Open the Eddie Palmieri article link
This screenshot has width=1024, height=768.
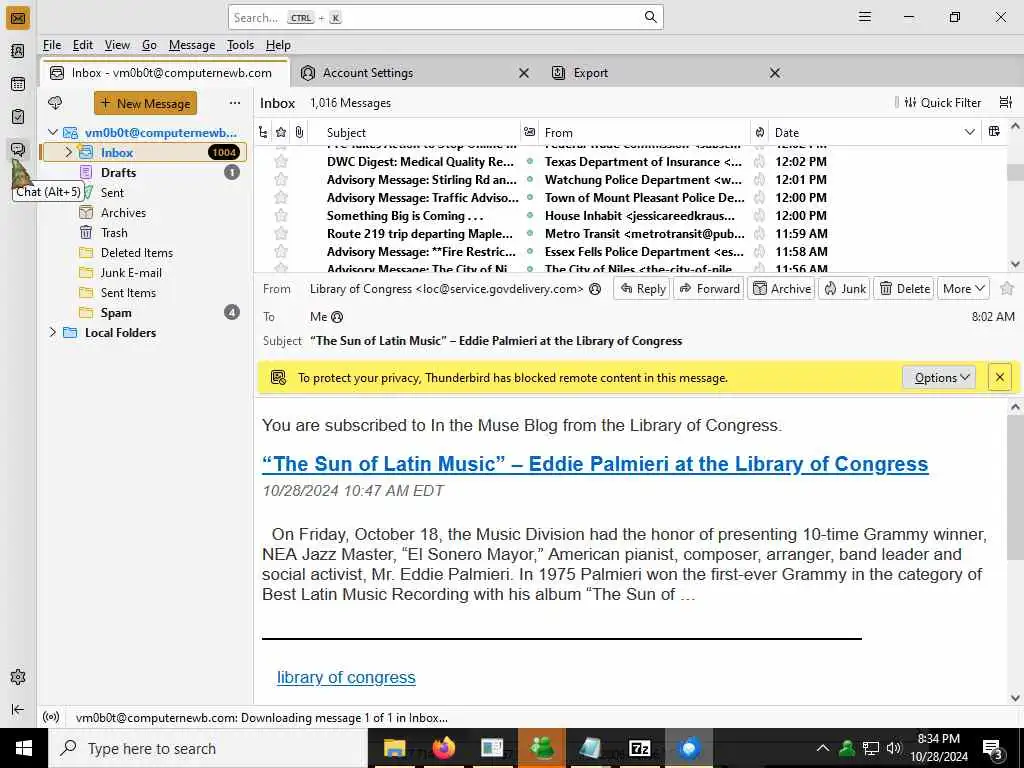(595, 464)
